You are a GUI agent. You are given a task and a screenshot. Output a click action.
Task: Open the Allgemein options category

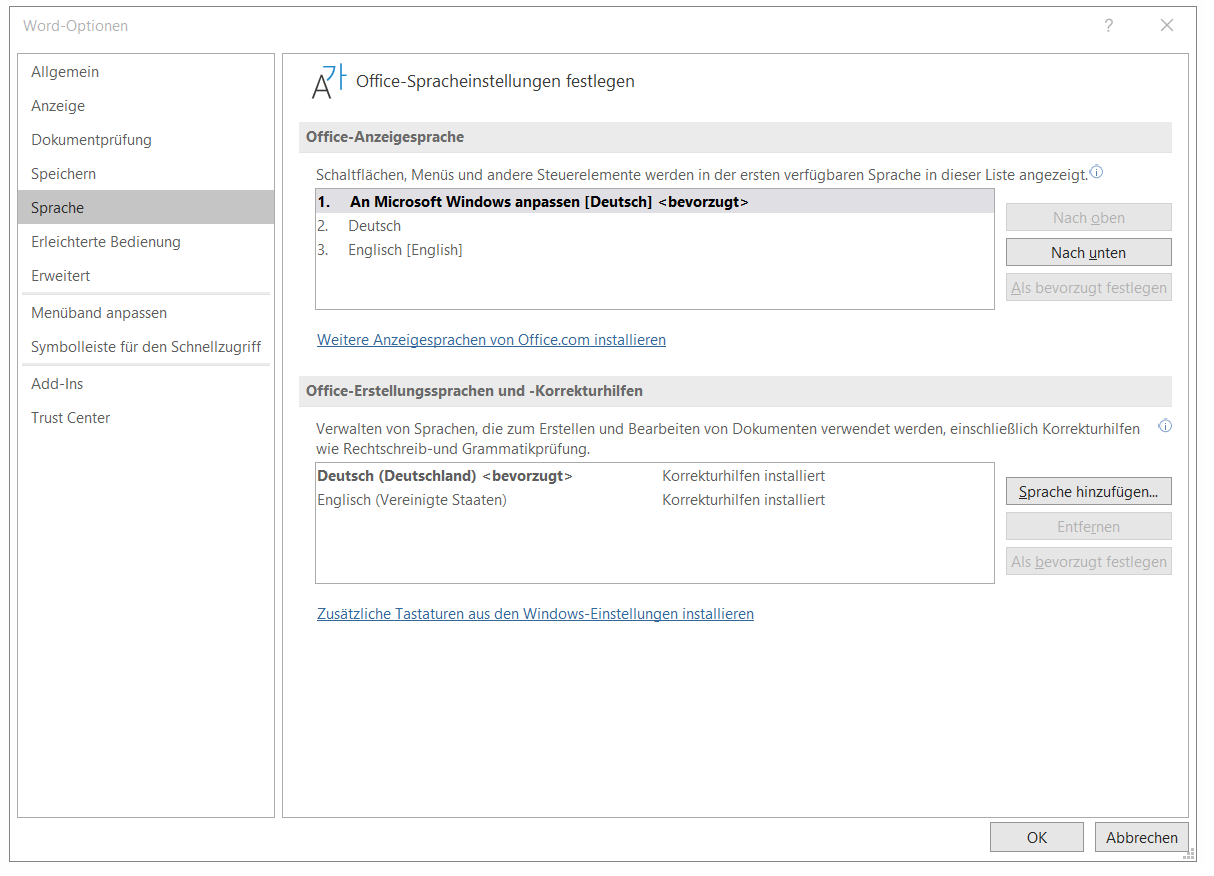pyautogui.click(x=146, y=72)
